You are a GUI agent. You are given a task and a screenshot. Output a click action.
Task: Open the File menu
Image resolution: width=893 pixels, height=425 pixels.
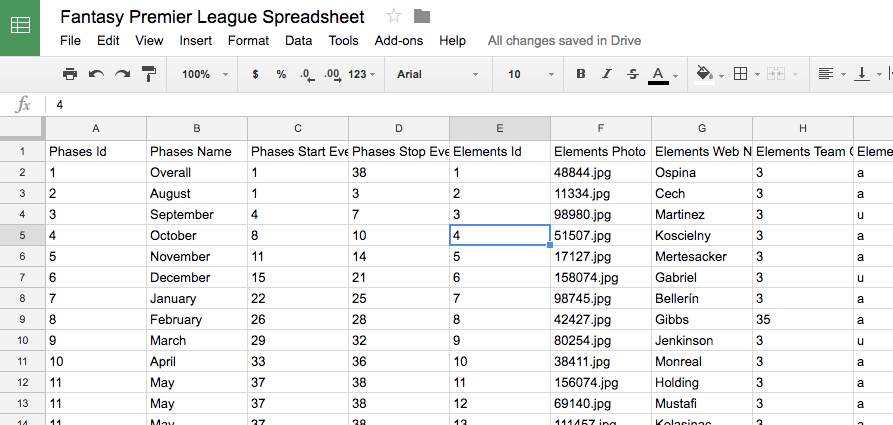click(70, 40)
